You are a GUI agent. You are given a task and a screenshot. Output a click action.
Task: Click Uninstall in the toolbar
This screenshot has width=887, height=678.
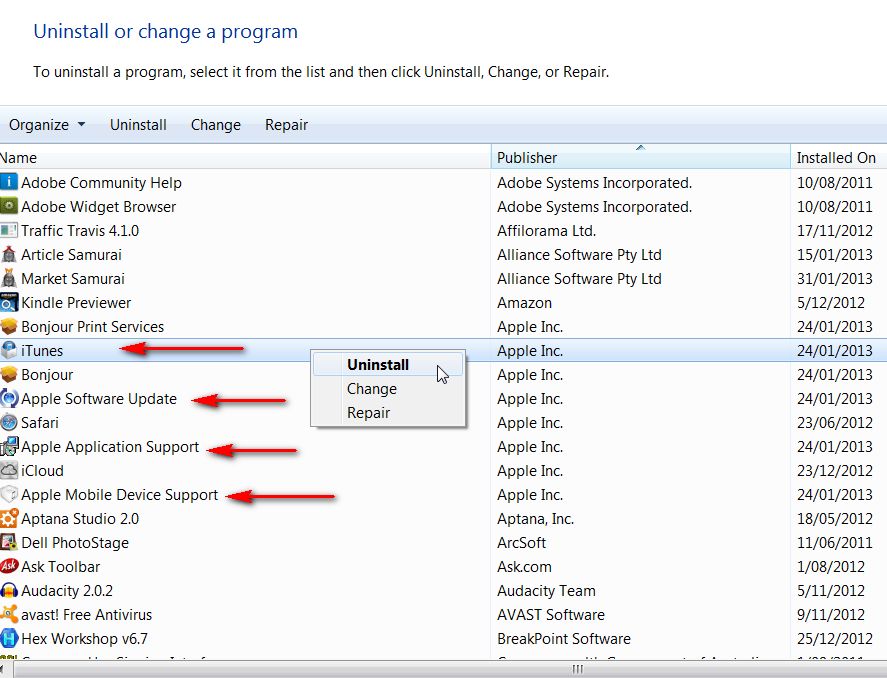coord(138,124)
